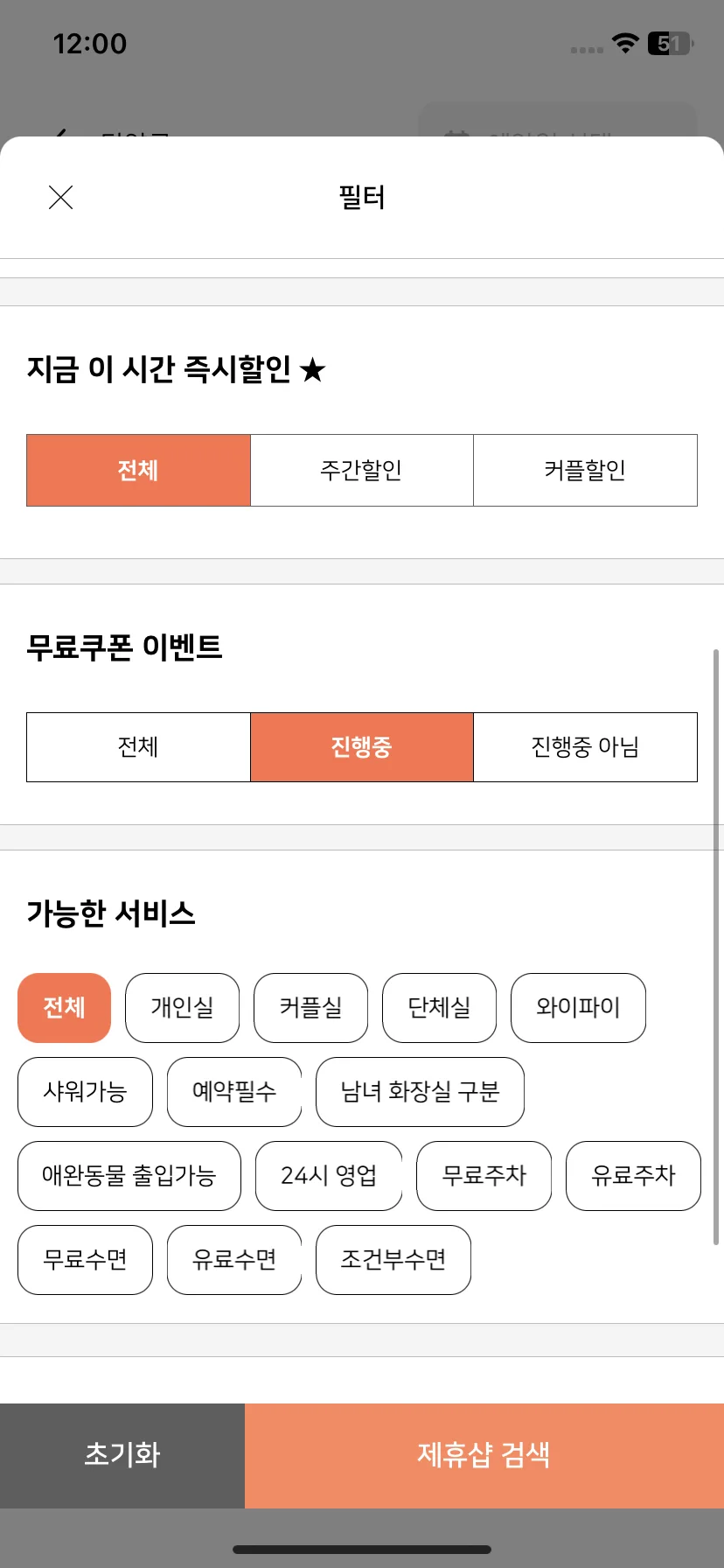Viewport: 724px width, 1568px height.
Task: Select 전체 under 지금 이 시간 즉시할인
Action: (138, 470)
